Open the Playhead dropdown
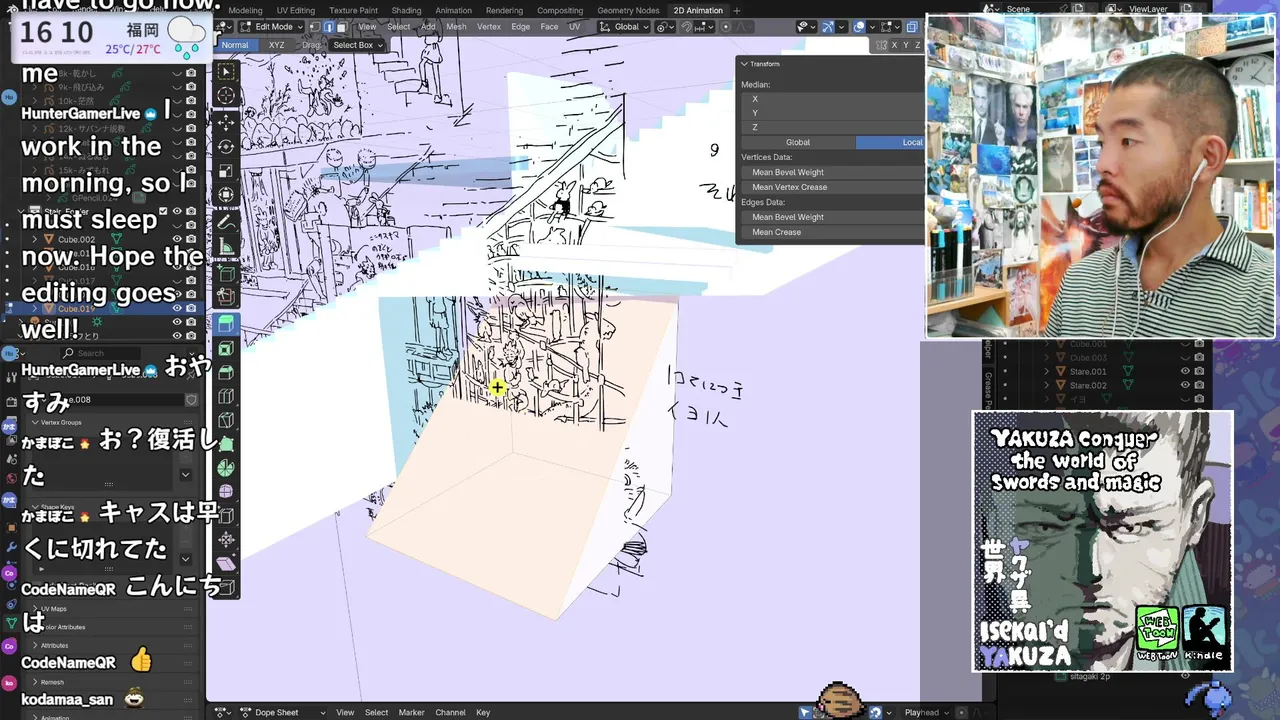The width and height of the screenshot is (1280, 720). pos(927,712)
